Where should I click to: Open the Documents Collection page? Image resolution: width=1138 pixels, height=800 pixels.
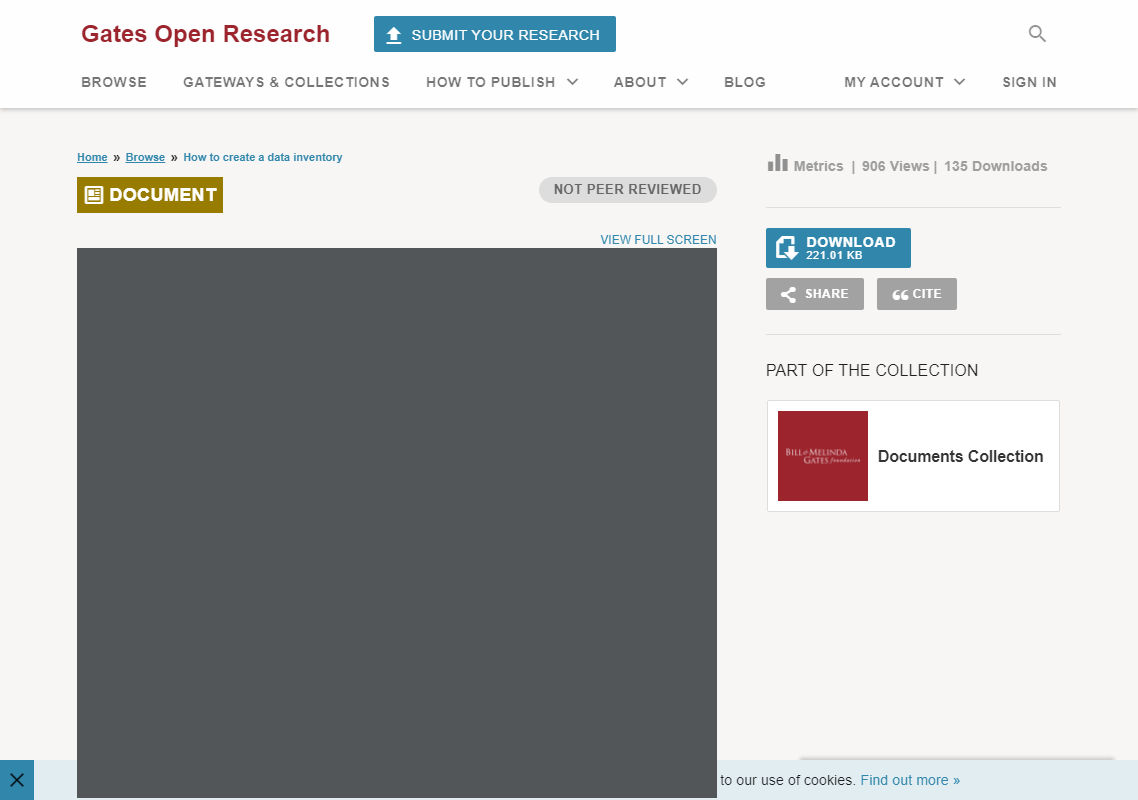(x=960, y=456)
